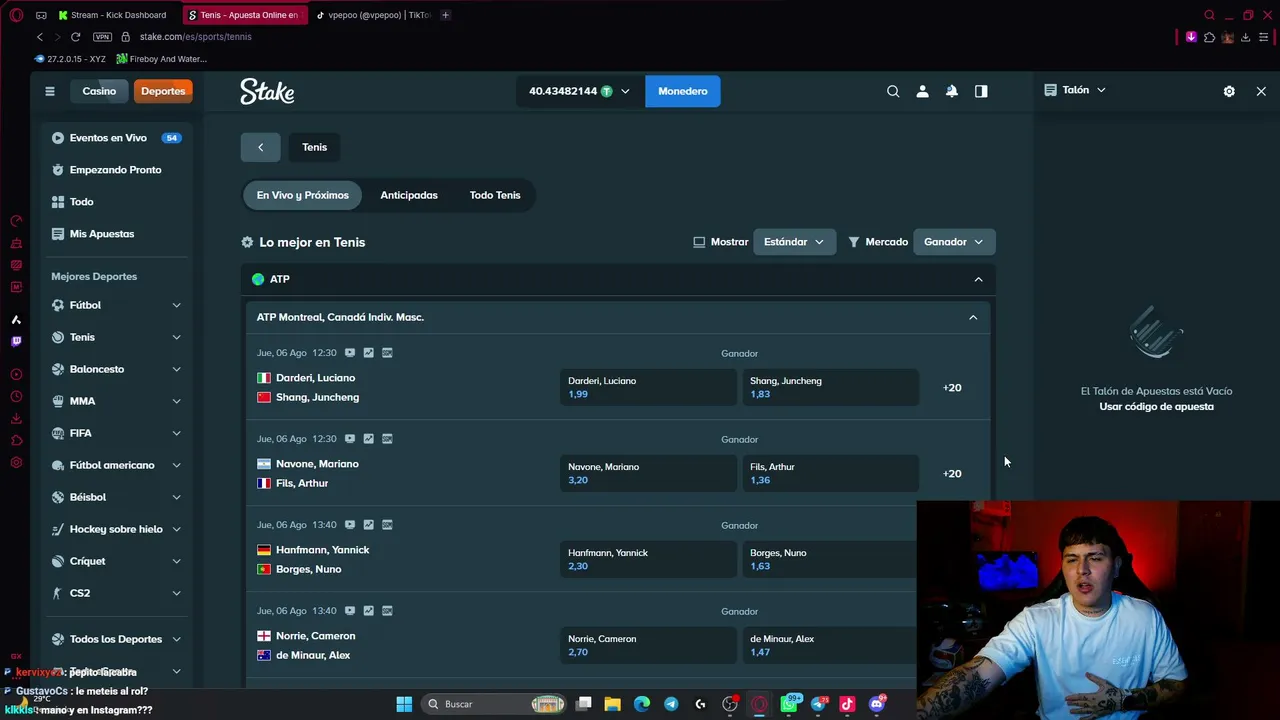Switch to the Stream - Kick Dashboard tab
The height and width of the screenshot is (720, 1280).
tap(112, 15)
